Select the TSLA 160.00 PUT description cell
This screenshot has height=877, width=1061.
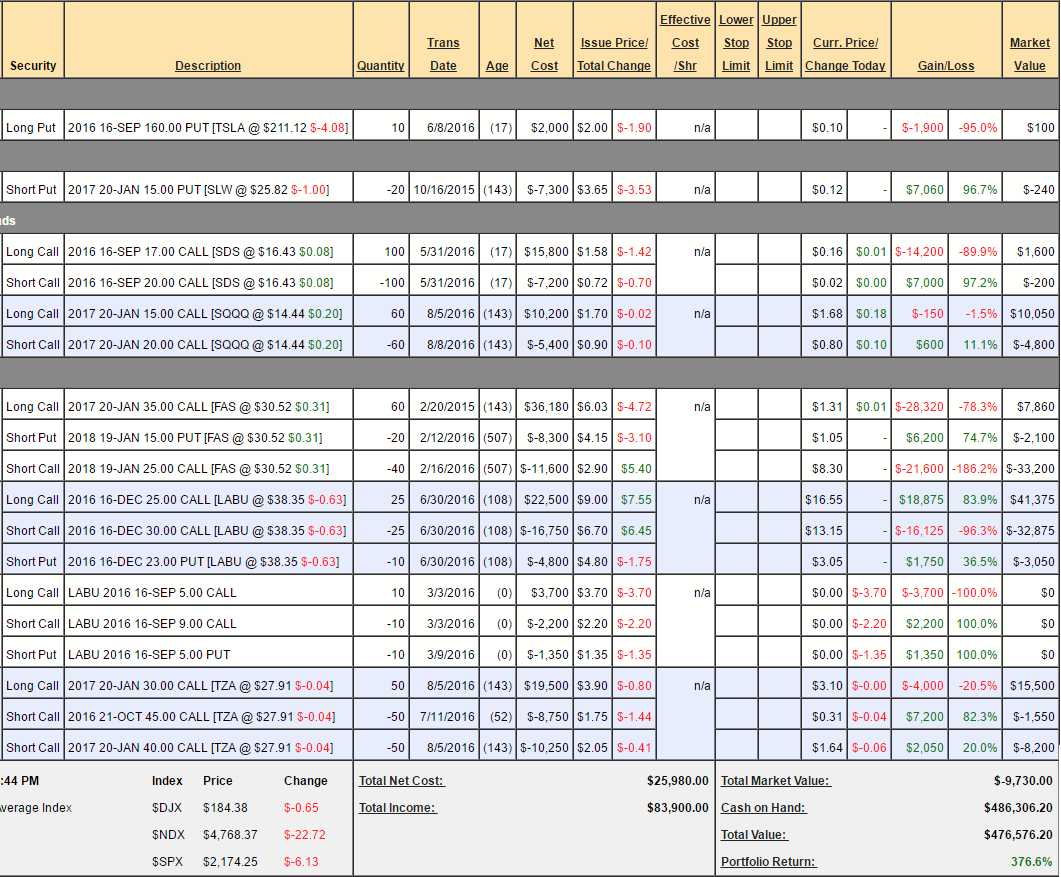(208, 128)
